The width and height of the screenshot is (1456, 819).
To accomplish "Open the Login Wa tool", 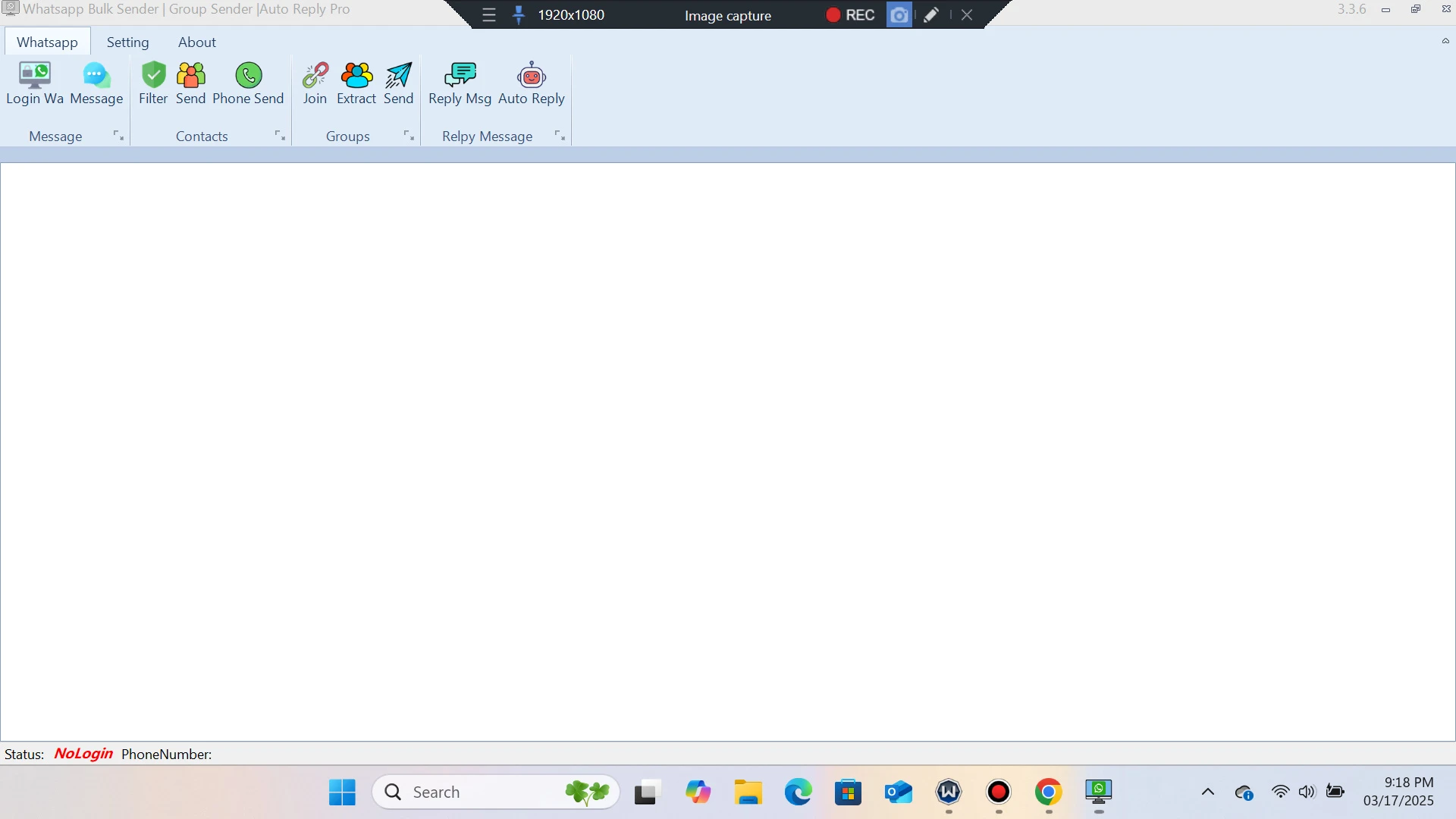I will (x=35, y=83).
